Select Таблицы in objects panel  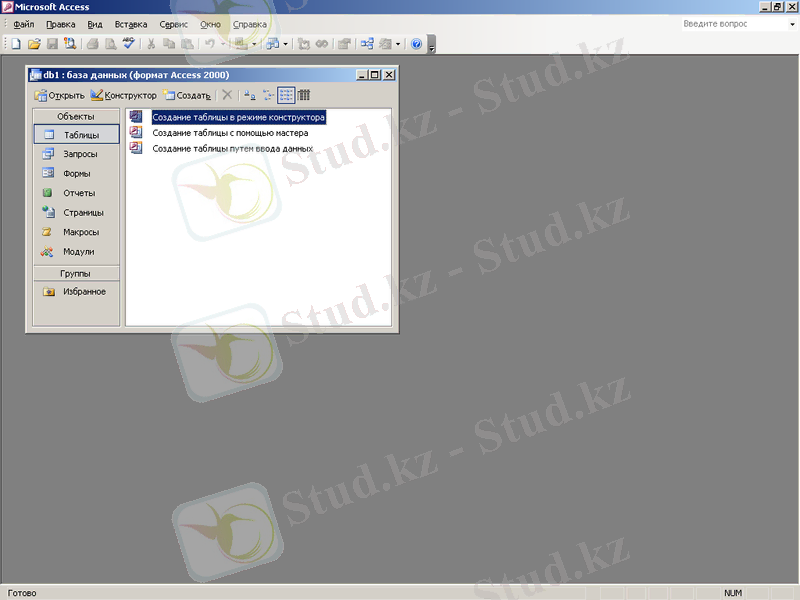(77, 135)
